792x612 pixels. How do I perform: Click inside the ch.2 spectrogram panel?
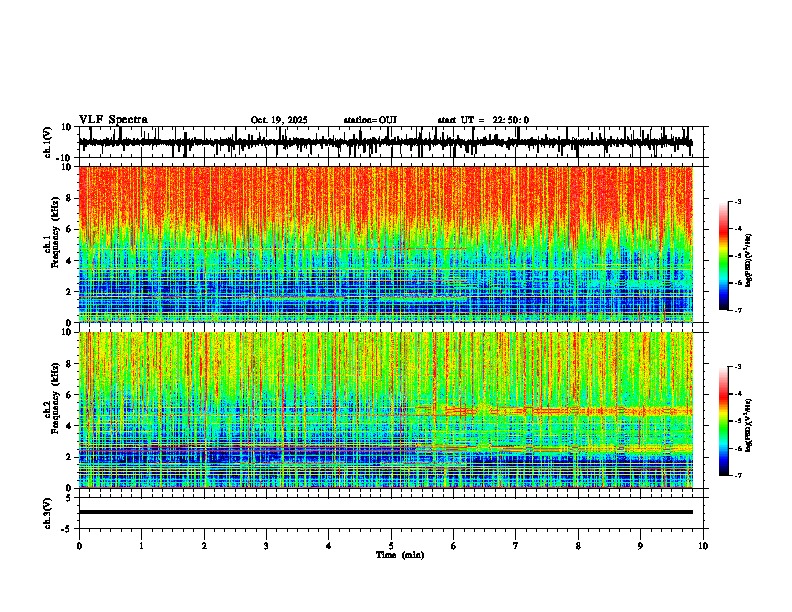(386, 410)
